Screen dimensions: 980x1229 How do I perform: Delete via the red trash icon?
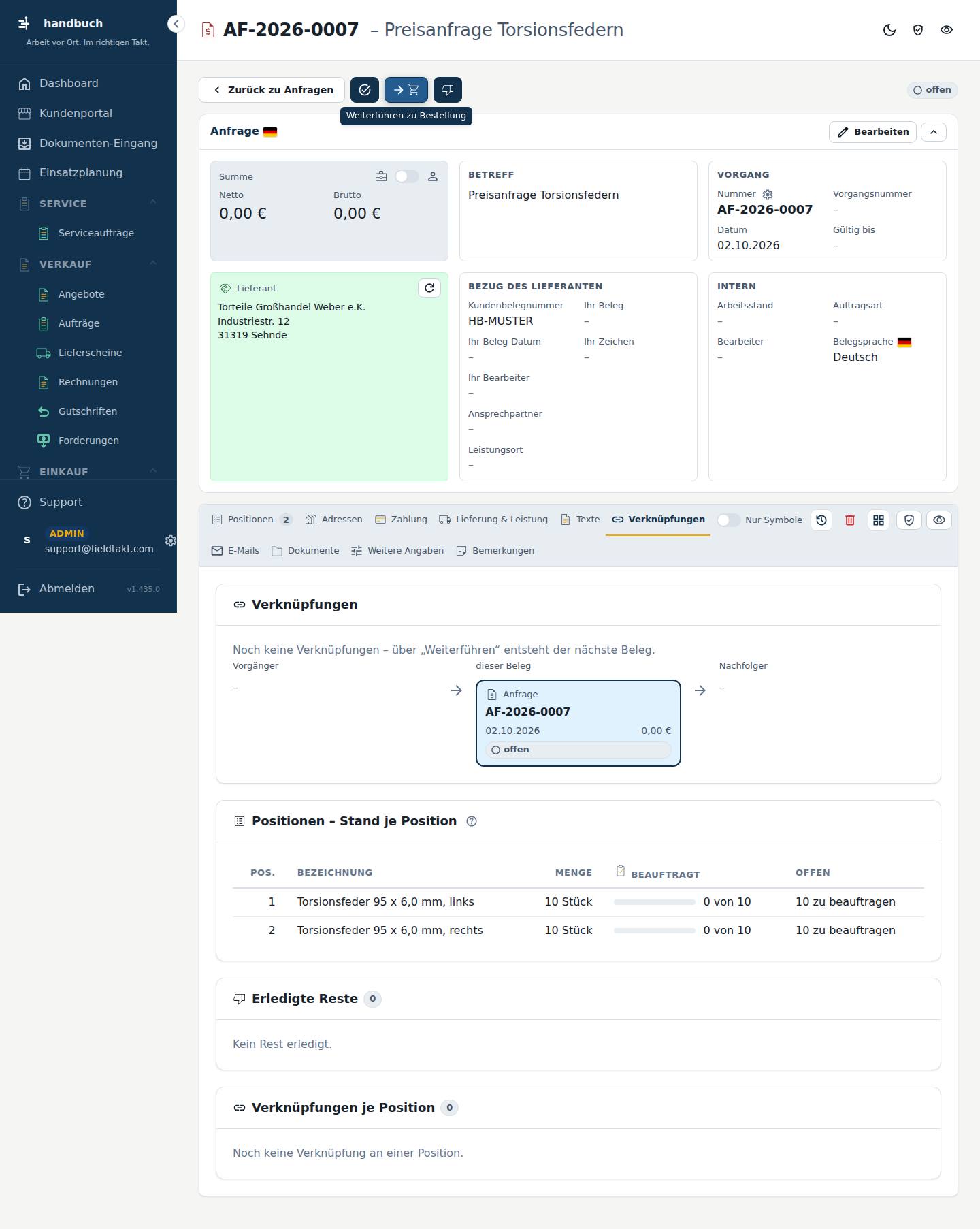coord(850,520)
